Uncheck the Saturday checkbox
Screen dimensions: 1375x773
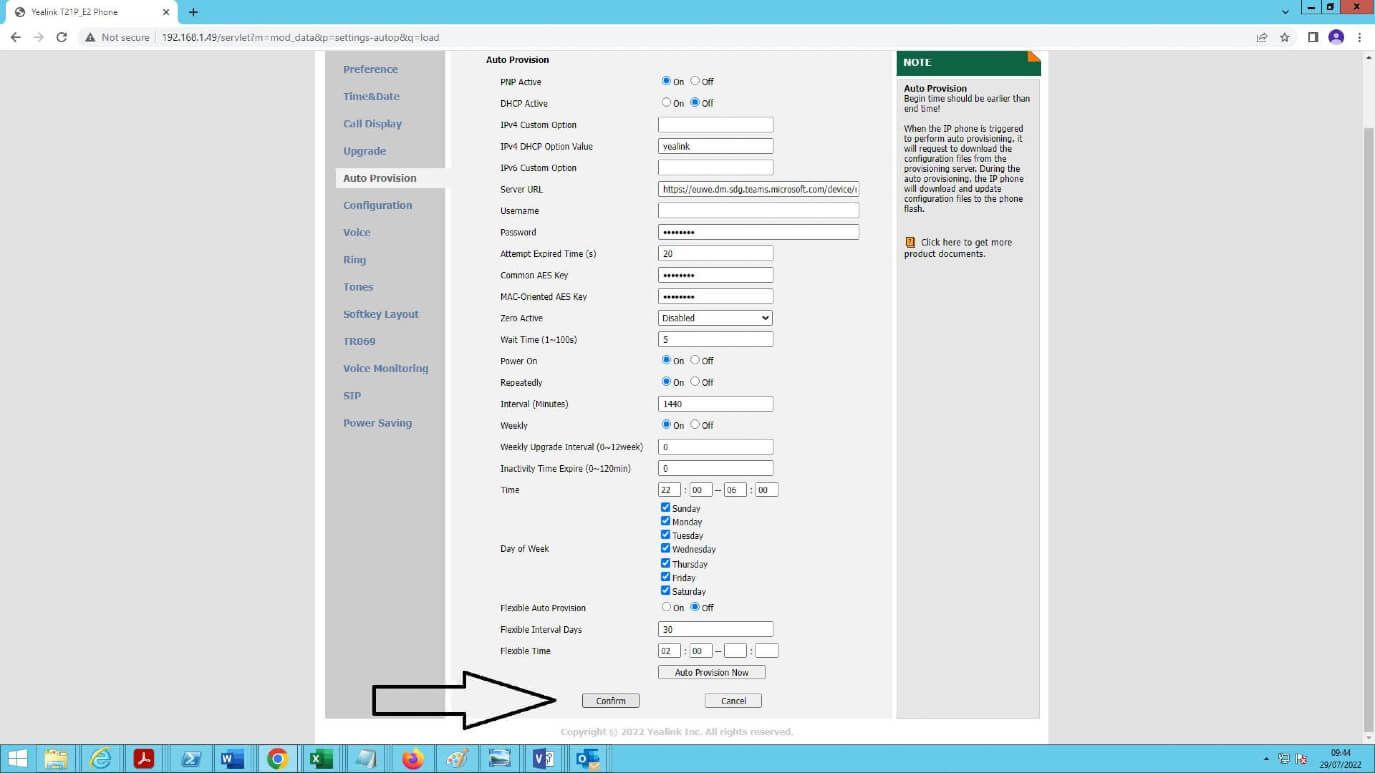pyautogui.click(x=666, y=589)
